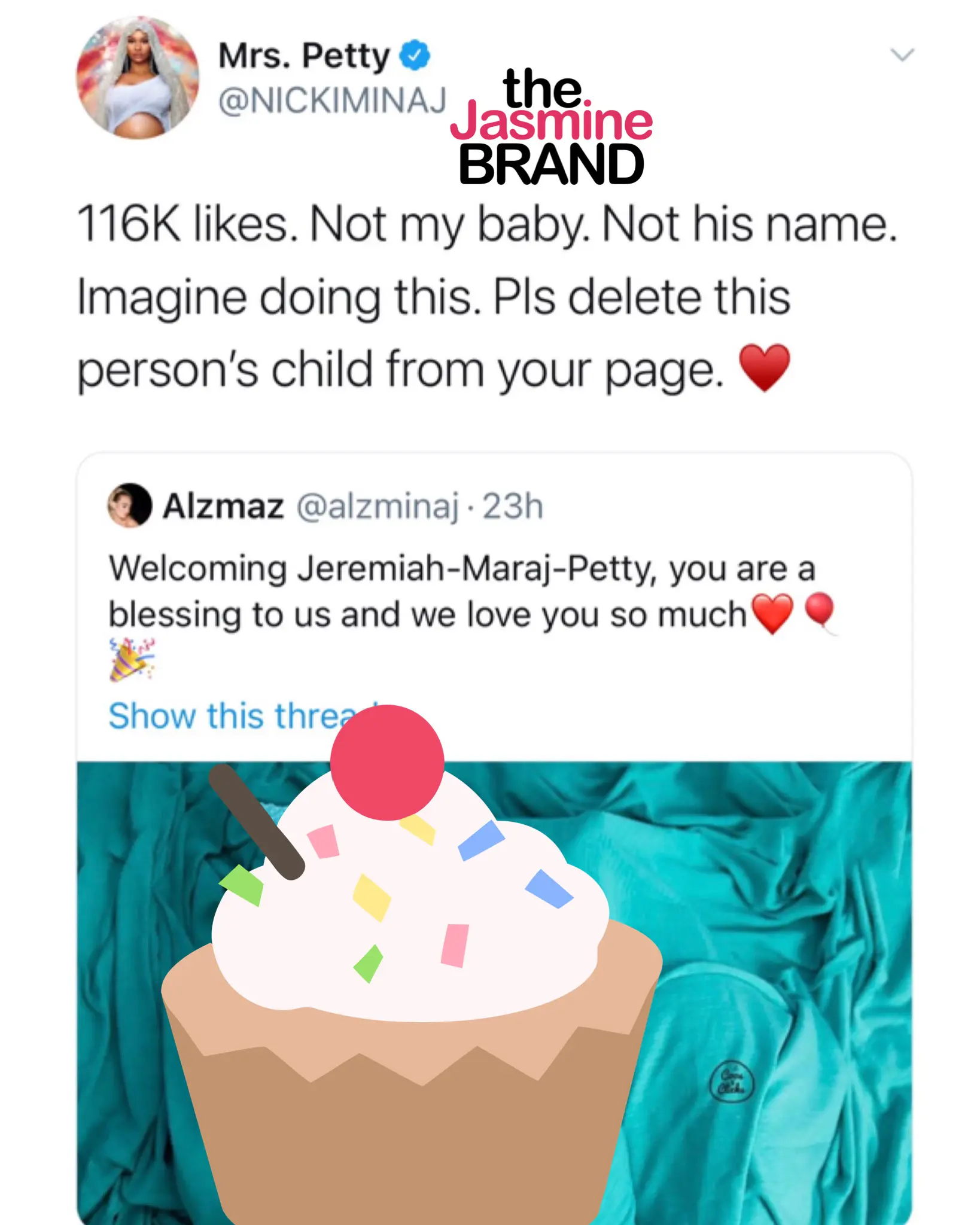
Task: Open the @alzminaj handle
Action: (x=378, y=507)
